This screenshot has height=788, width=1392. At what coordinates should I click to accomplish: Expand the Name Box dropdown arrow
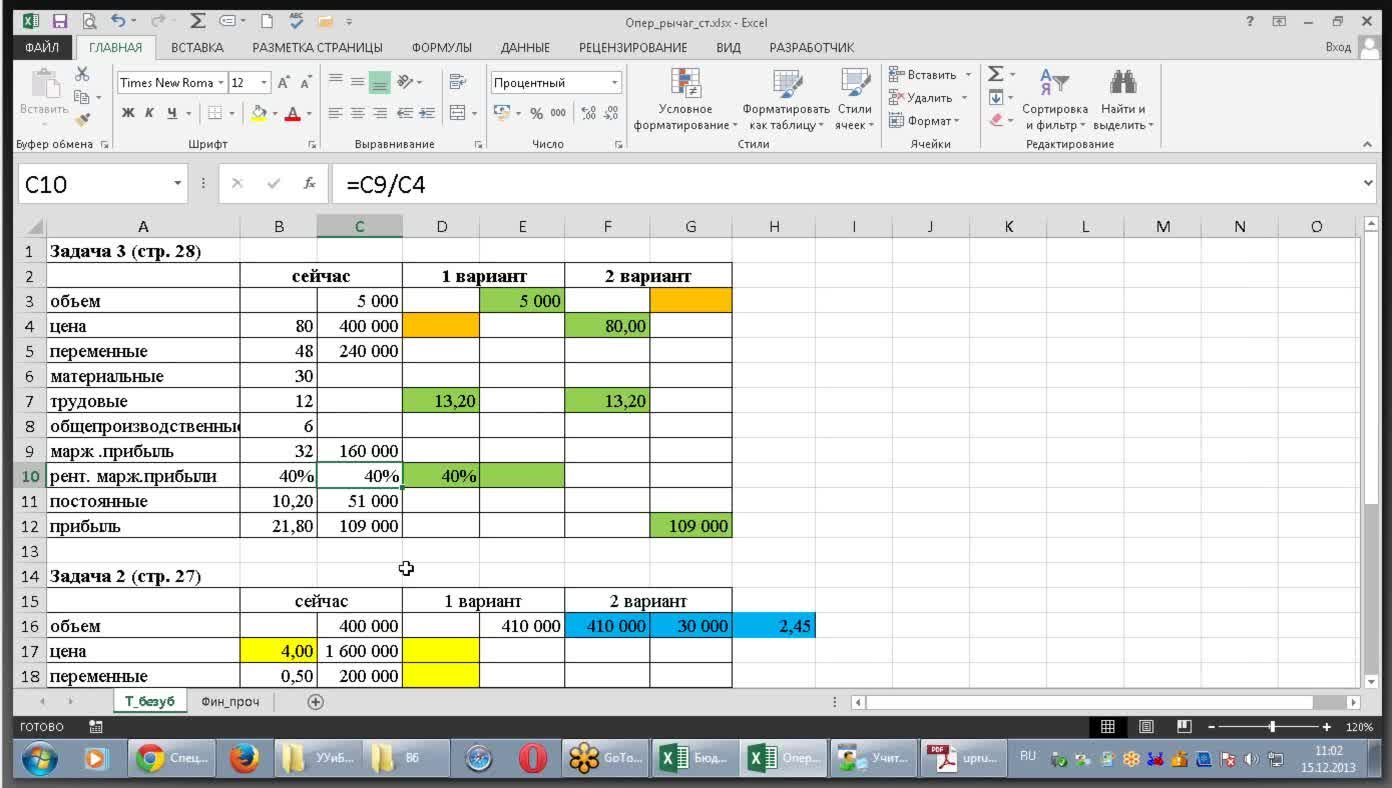click(x=178, y=184)
